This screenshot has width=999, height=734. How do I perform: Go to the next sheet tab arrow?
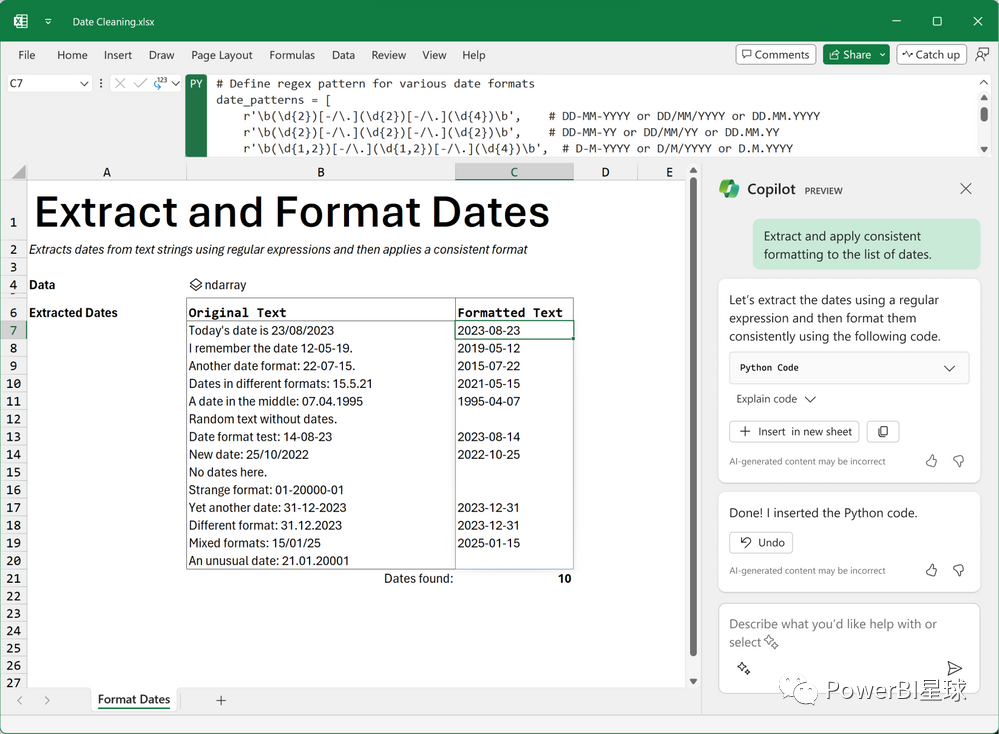pyautogui.click(x=47, y=700)
